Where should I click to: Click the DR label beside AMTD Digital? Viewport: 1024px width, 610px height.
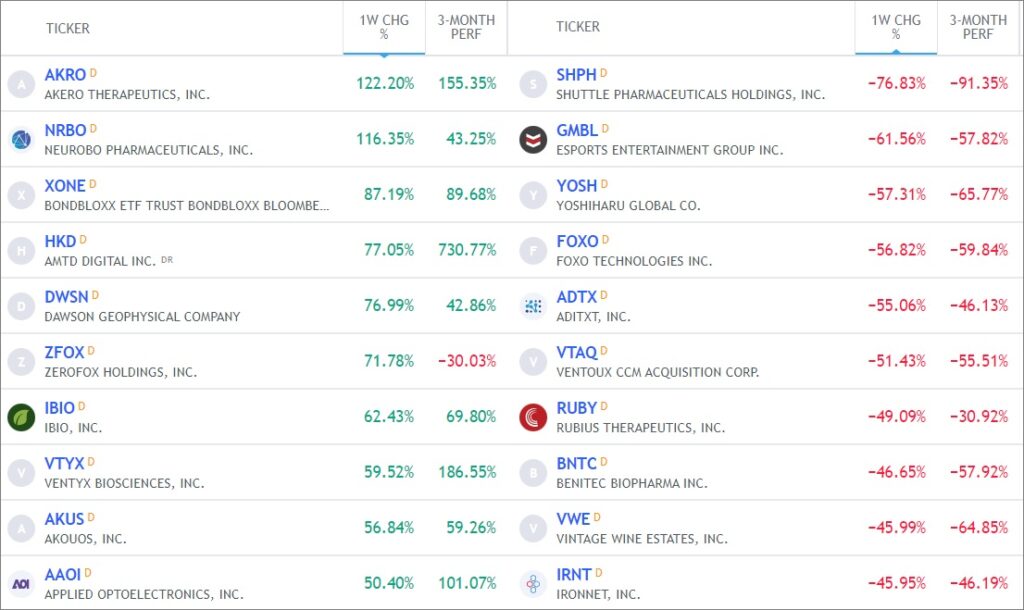(x=167, y=259)
